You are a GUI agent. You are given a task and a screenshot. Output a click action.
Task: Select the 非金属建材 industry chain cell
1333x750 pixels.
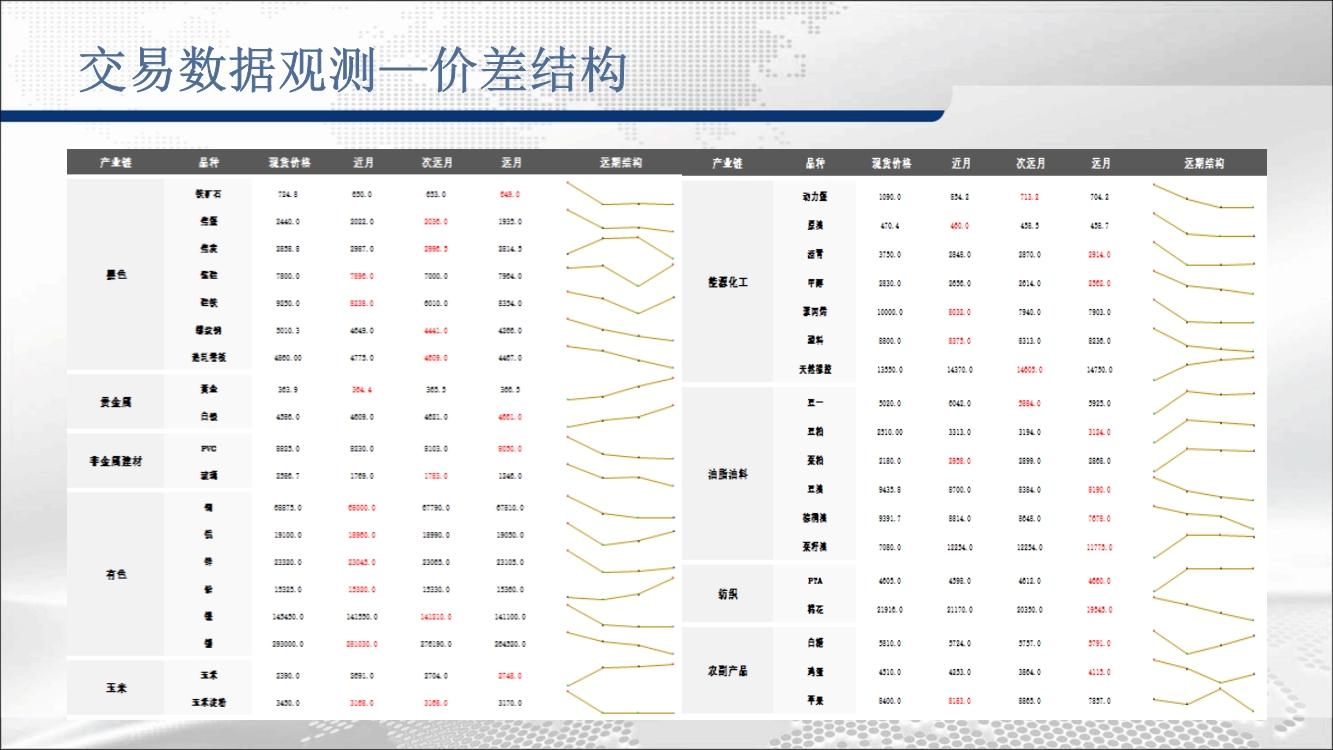(116, 461)
